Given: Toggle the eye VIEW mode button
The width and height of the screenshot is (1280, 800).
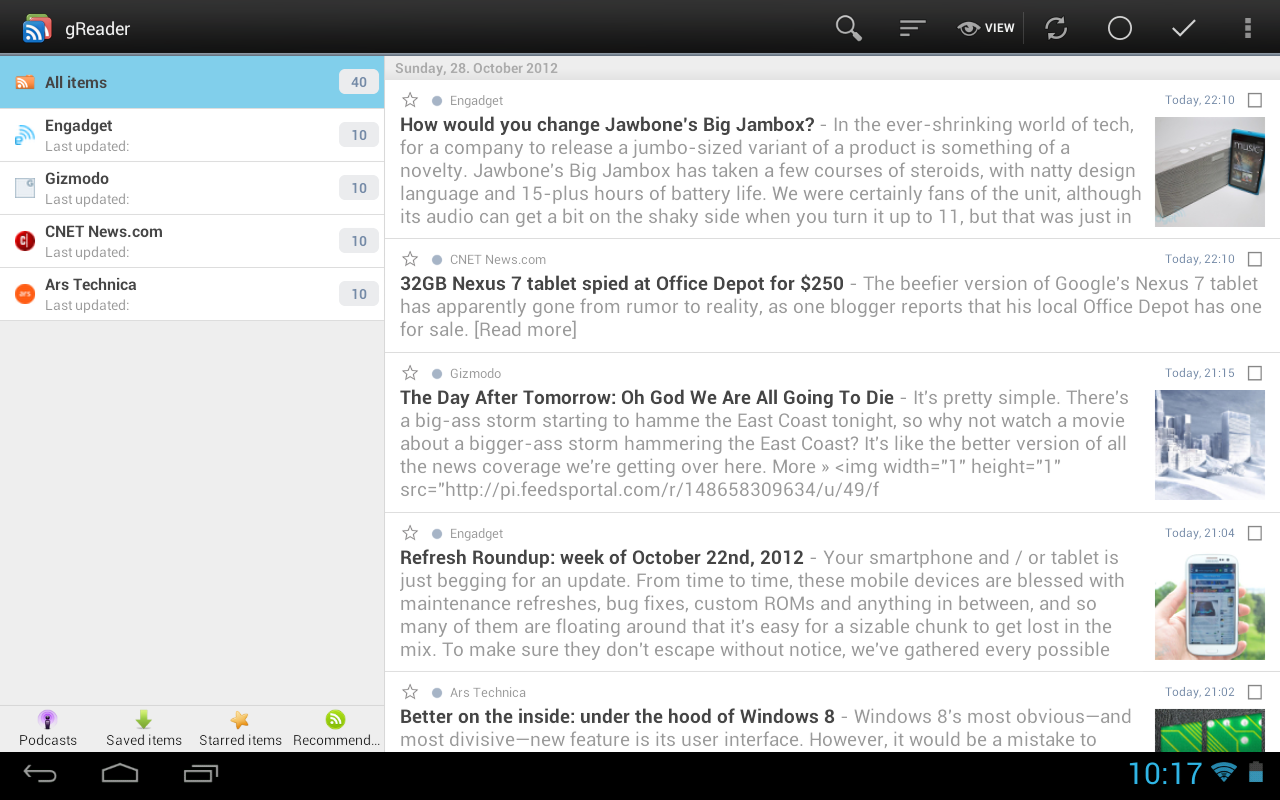Looking at the screenshot, I should (986, 28).
